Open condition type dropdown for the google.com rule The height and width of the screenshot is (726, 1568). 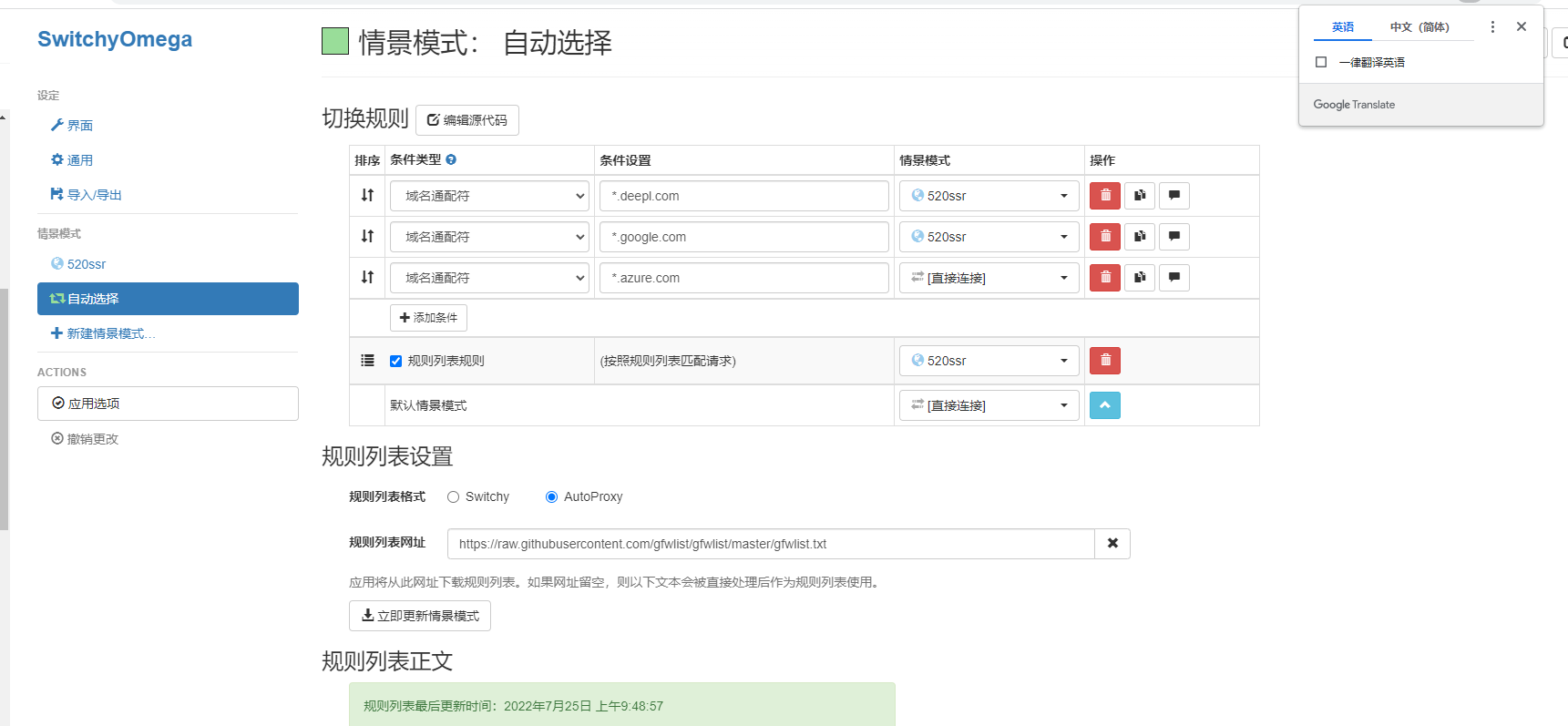coord(490,237)
